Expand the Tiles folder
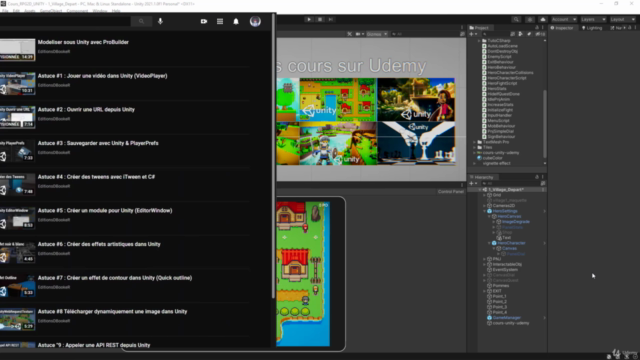 coord(475,147)
